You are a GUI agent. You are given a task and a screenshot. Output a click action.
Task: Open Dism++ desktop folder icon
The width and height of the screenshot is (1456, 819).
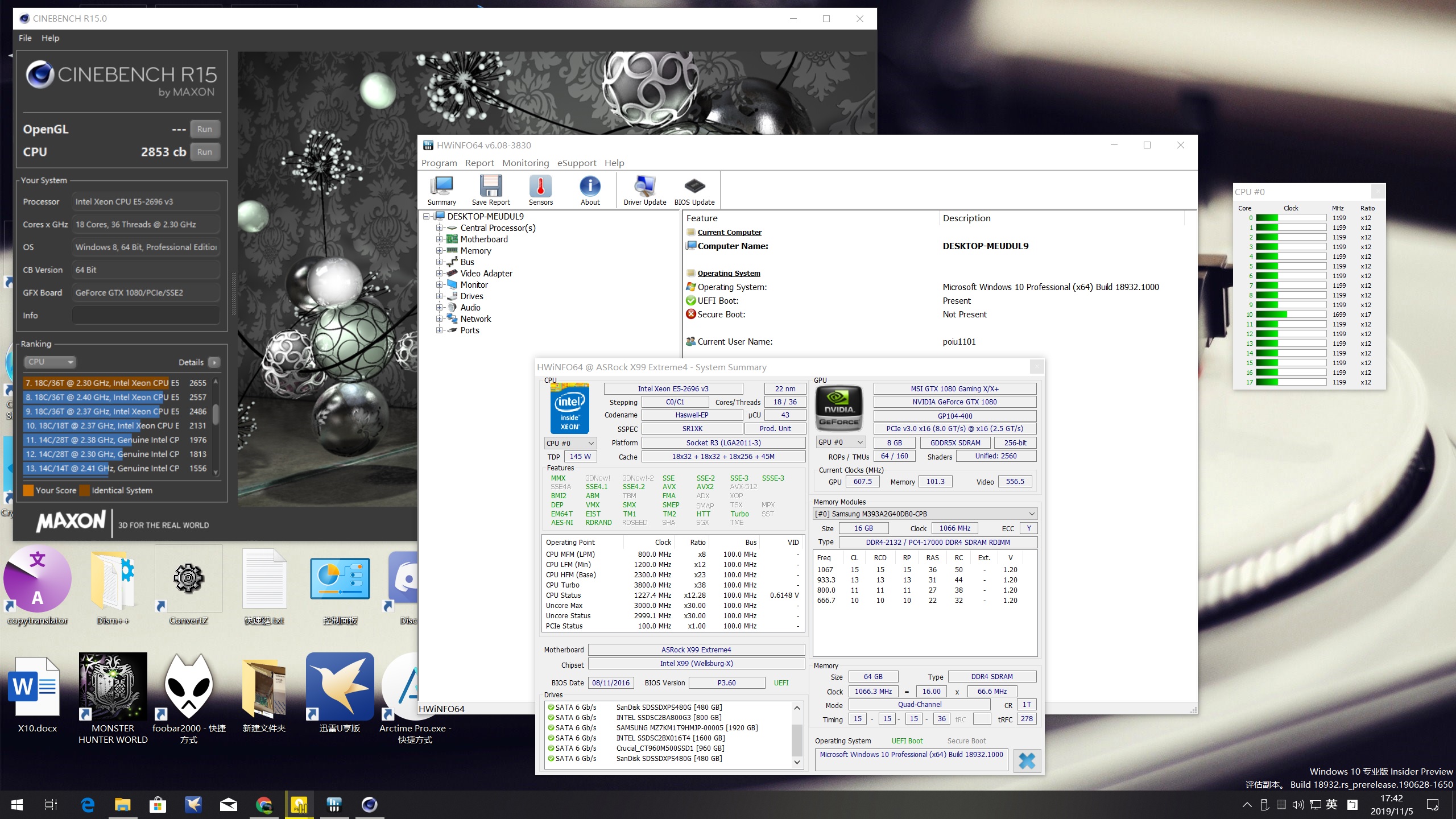(x=113, y=586)
